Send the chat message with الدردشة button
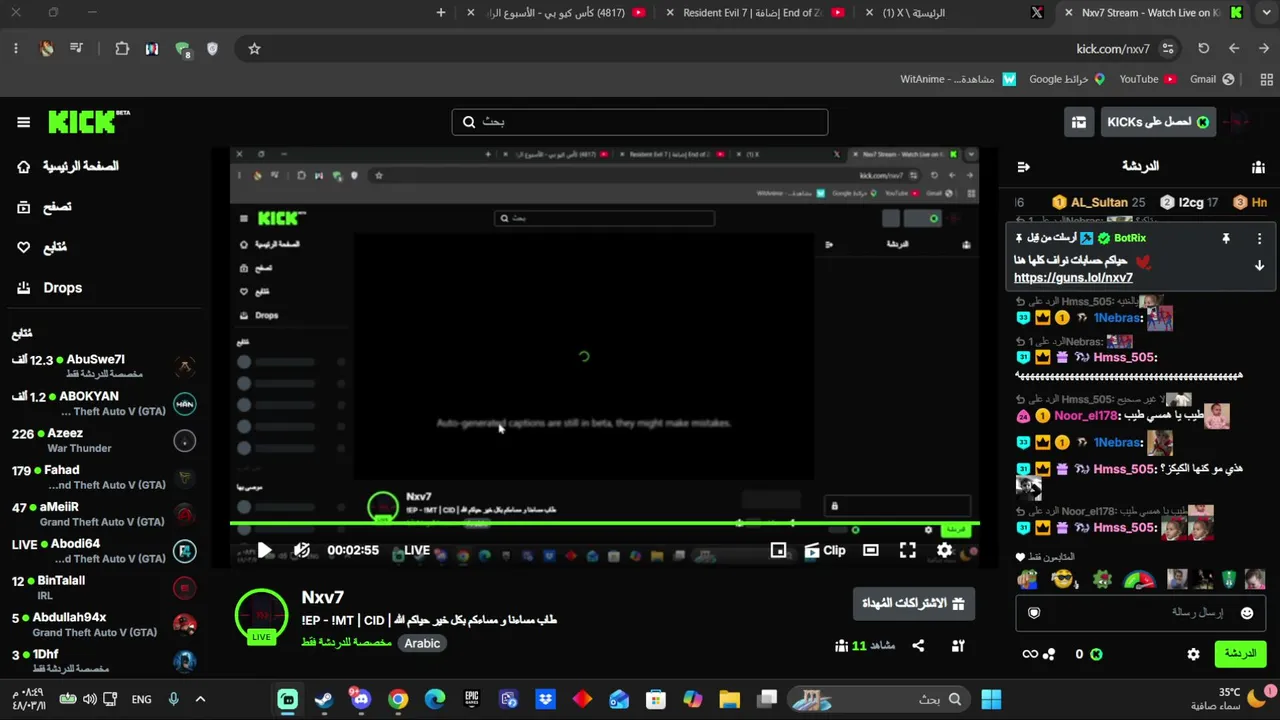The image size is (1280, 720). (x=1240, y=654)
